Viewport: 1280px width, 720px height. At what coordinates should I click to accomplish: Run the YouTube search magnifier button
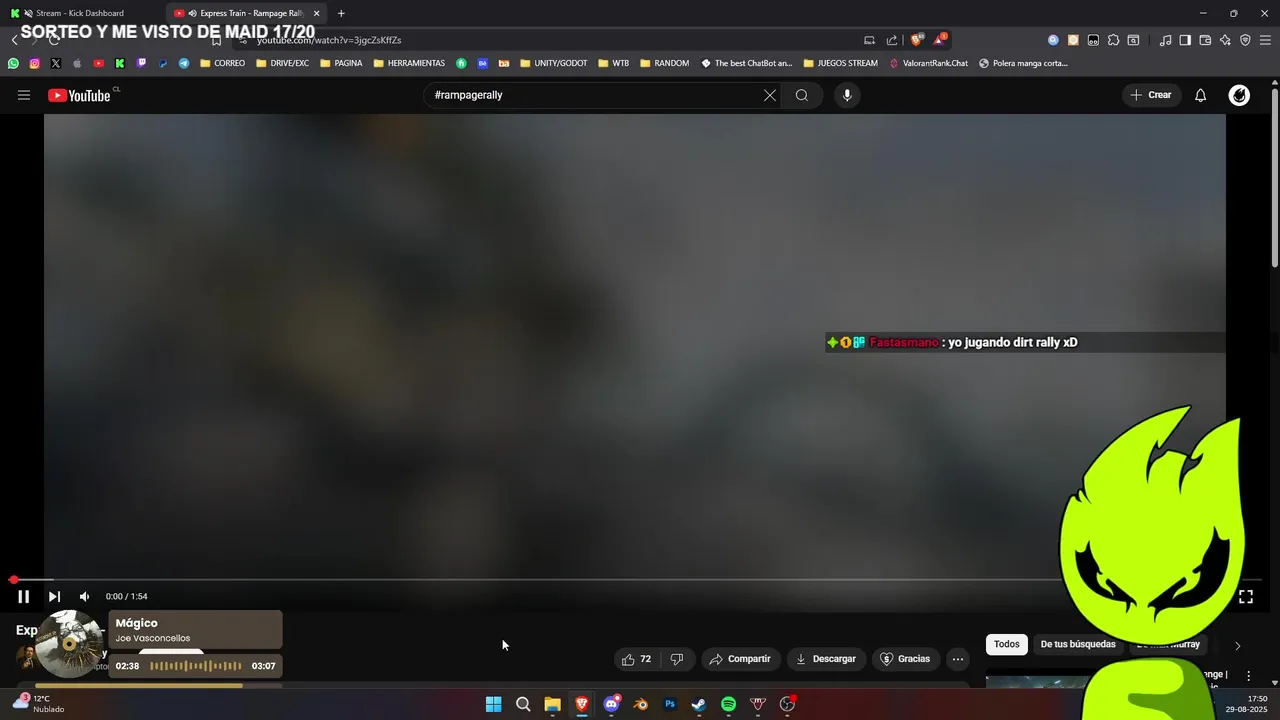[x=802, y=95]
